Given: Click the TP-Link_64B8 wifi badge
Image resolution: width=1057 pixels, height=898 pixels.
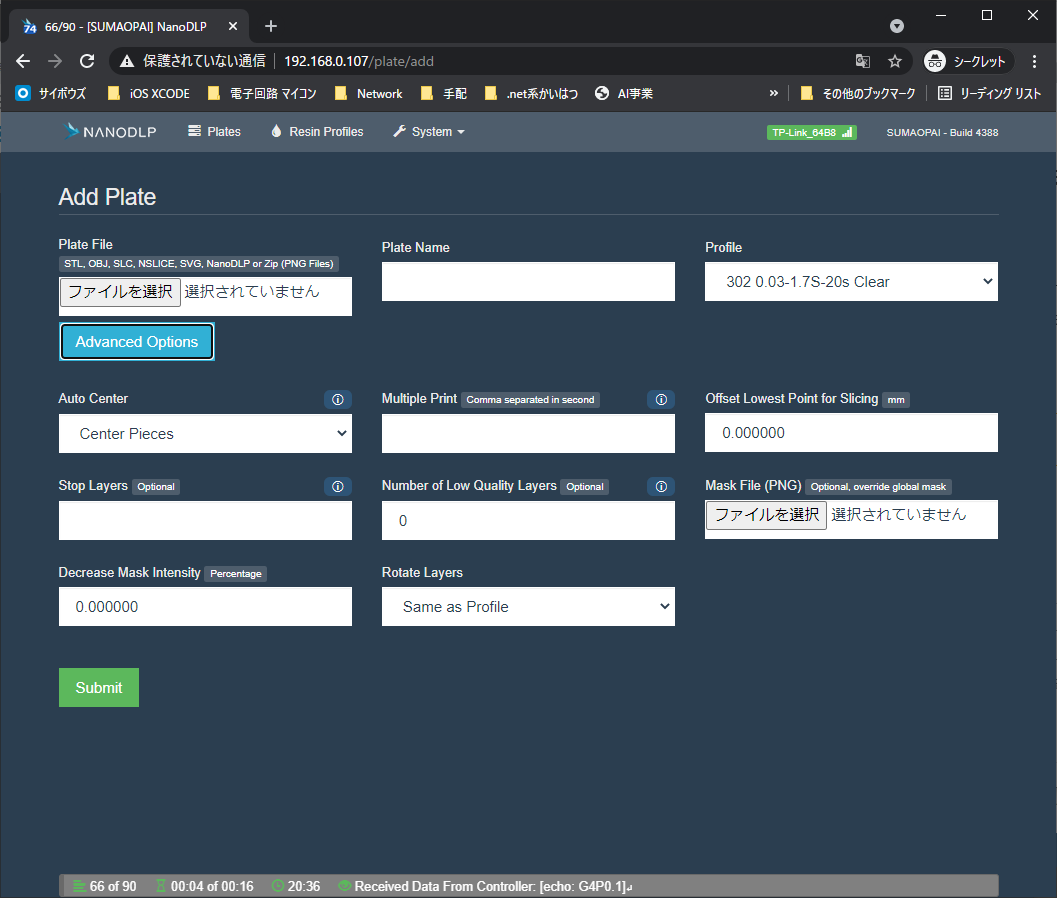Looking at the screenshot, I should click(x=812, y=132).
